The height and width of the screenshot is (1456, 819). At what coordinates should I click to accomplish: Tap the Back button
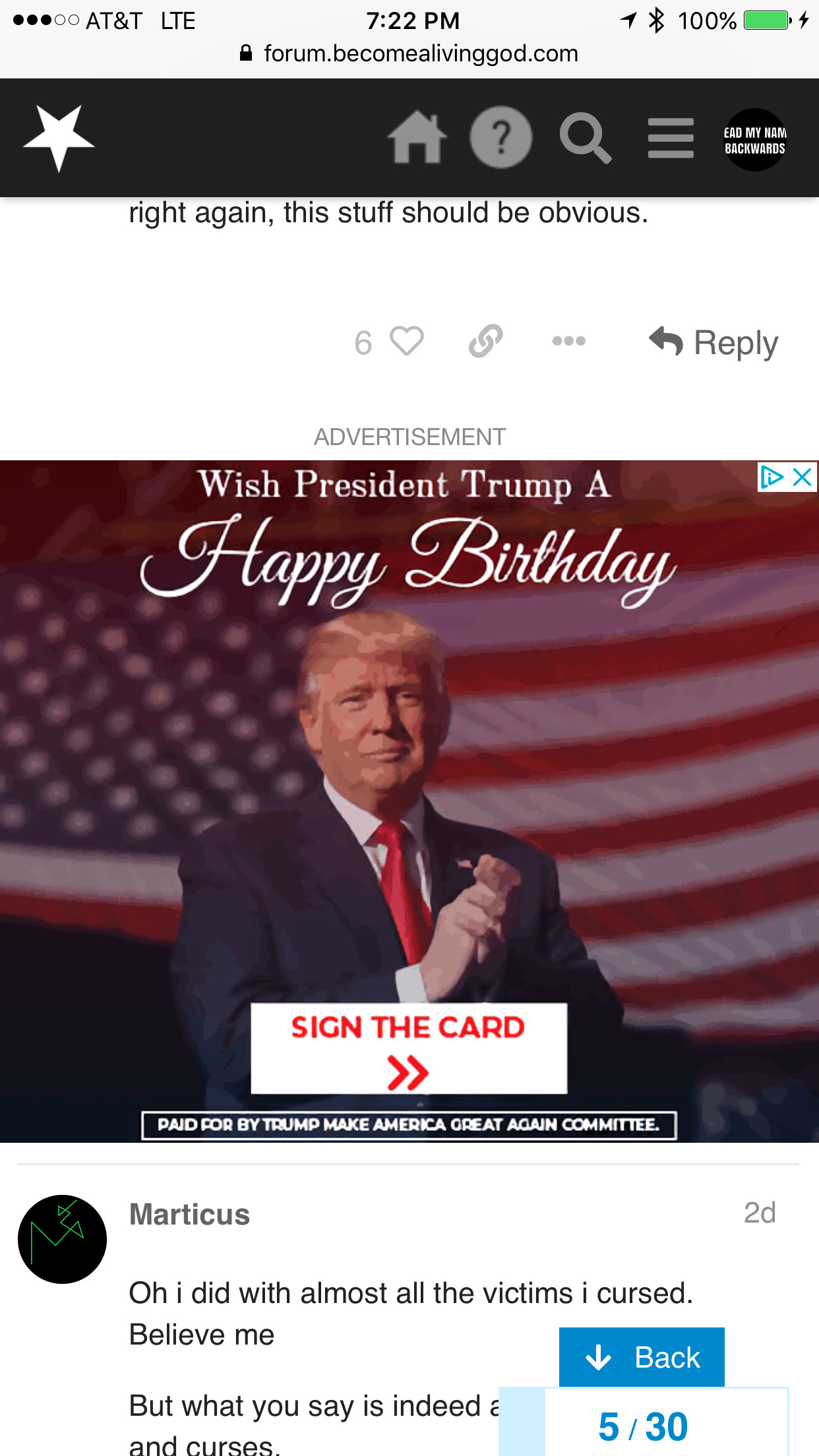point(642,1357)
